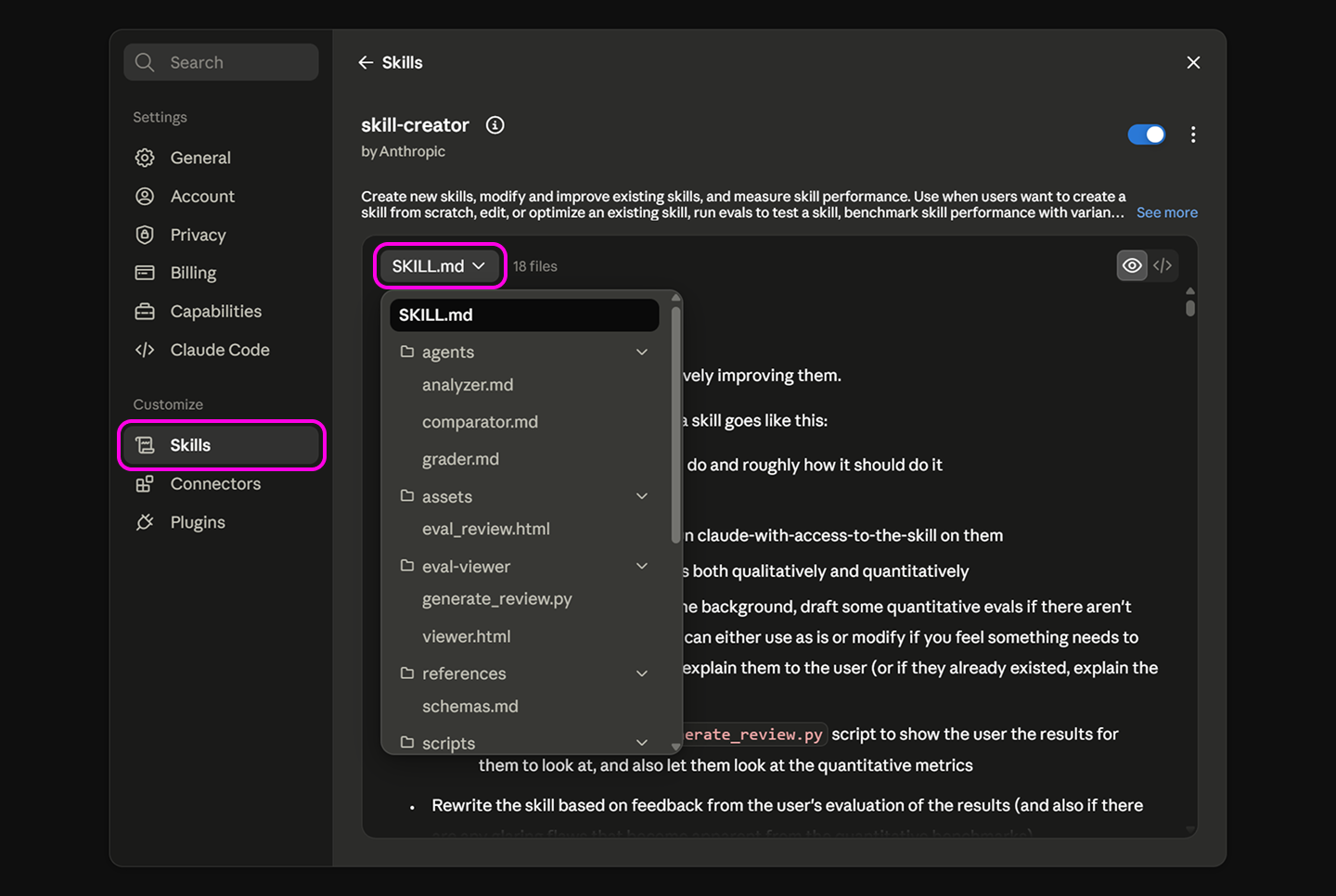
Task: Click the by Anthropic text
Action: click(x=404, y=151)
